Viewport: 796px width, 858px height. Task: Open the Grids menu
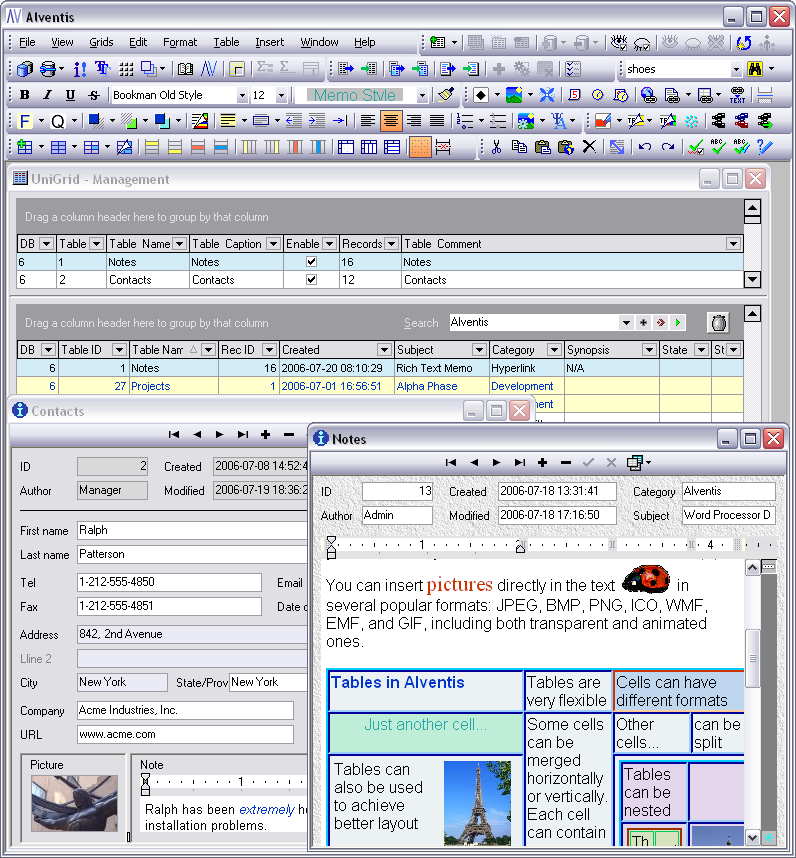point(101,42)
